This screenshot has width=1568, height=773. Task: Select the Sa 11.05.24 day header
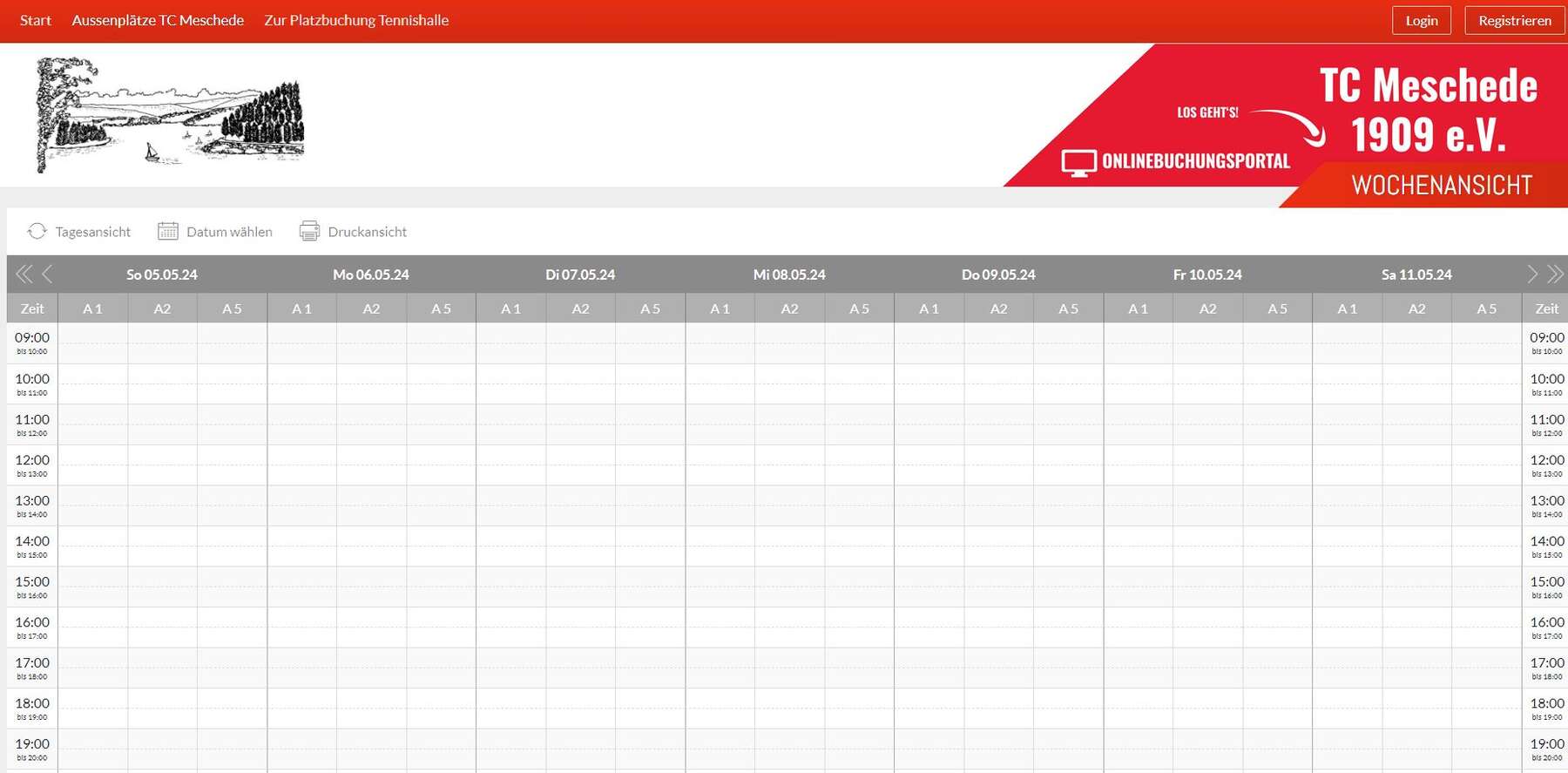1416,275
